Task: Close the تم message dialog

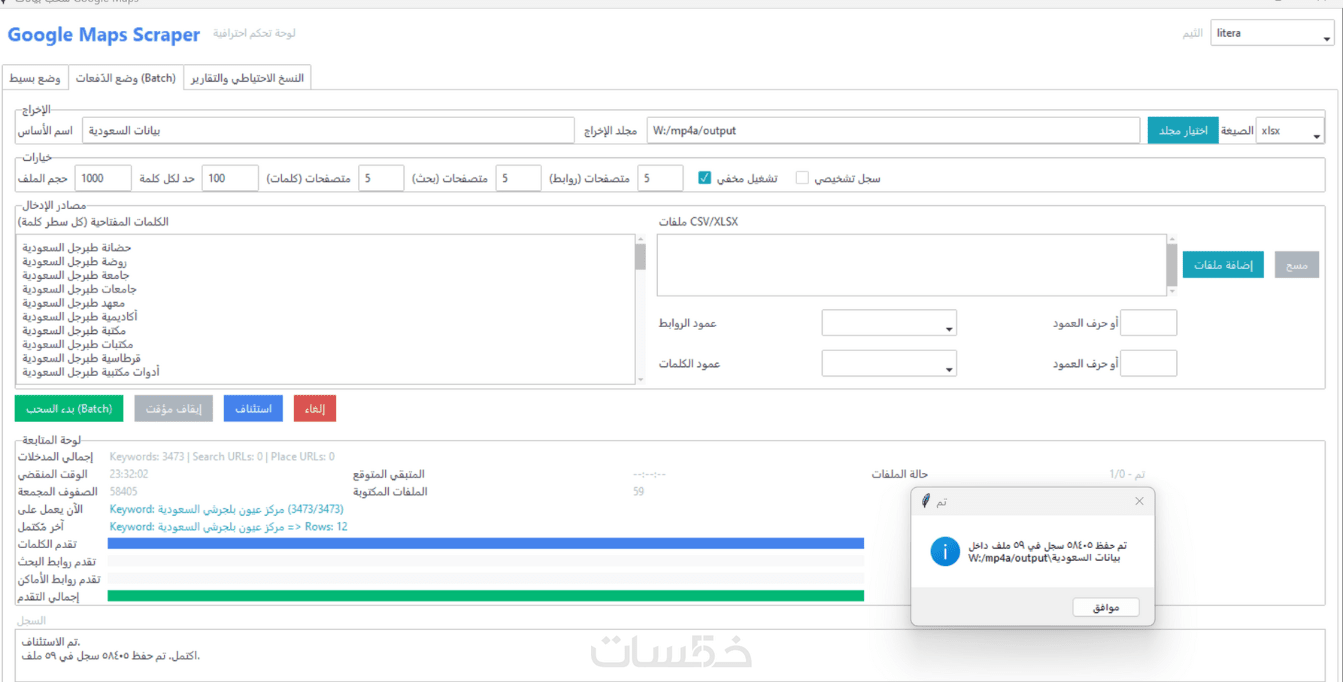Action: 1139,501
